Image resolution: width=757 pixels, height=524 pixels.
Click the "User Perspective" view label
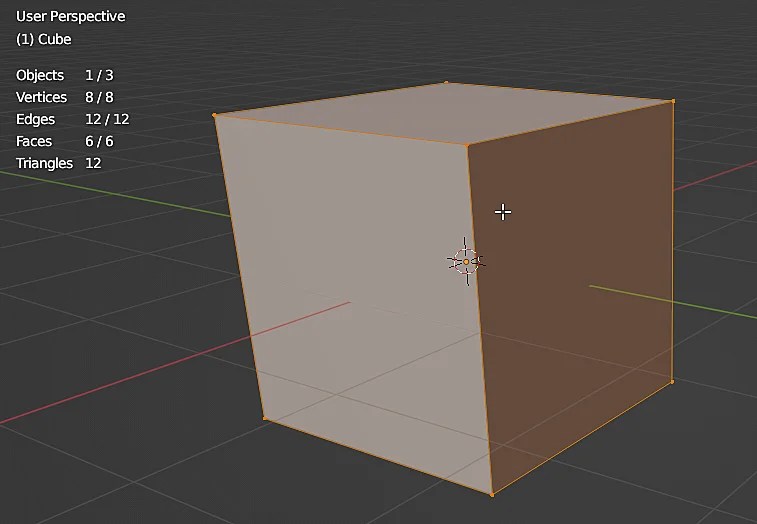70,16
